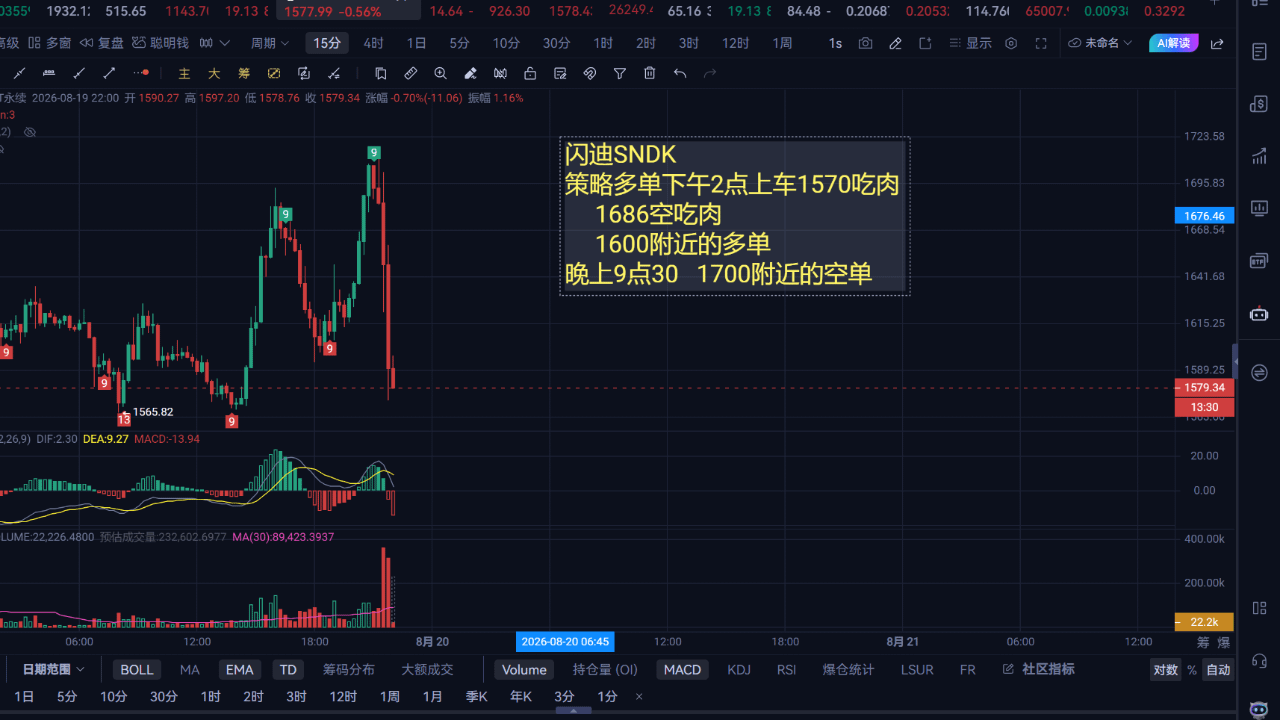
Task: Toggle the Volume sub-indicator
Action: (x=524, y=669)
